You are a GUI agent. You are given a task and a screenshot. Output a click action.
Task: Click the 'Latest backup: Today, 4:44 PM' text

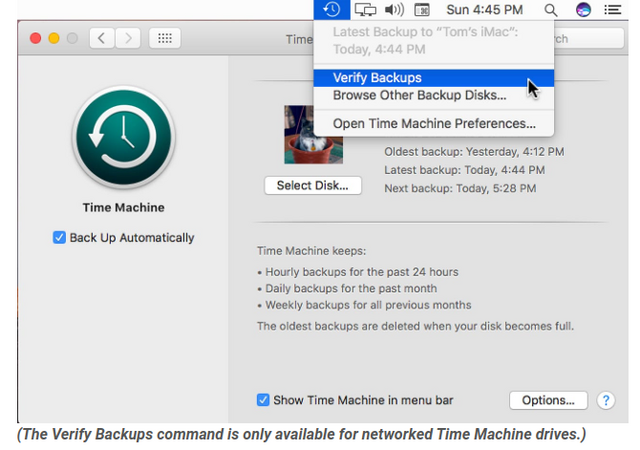[x=464, y=170]
